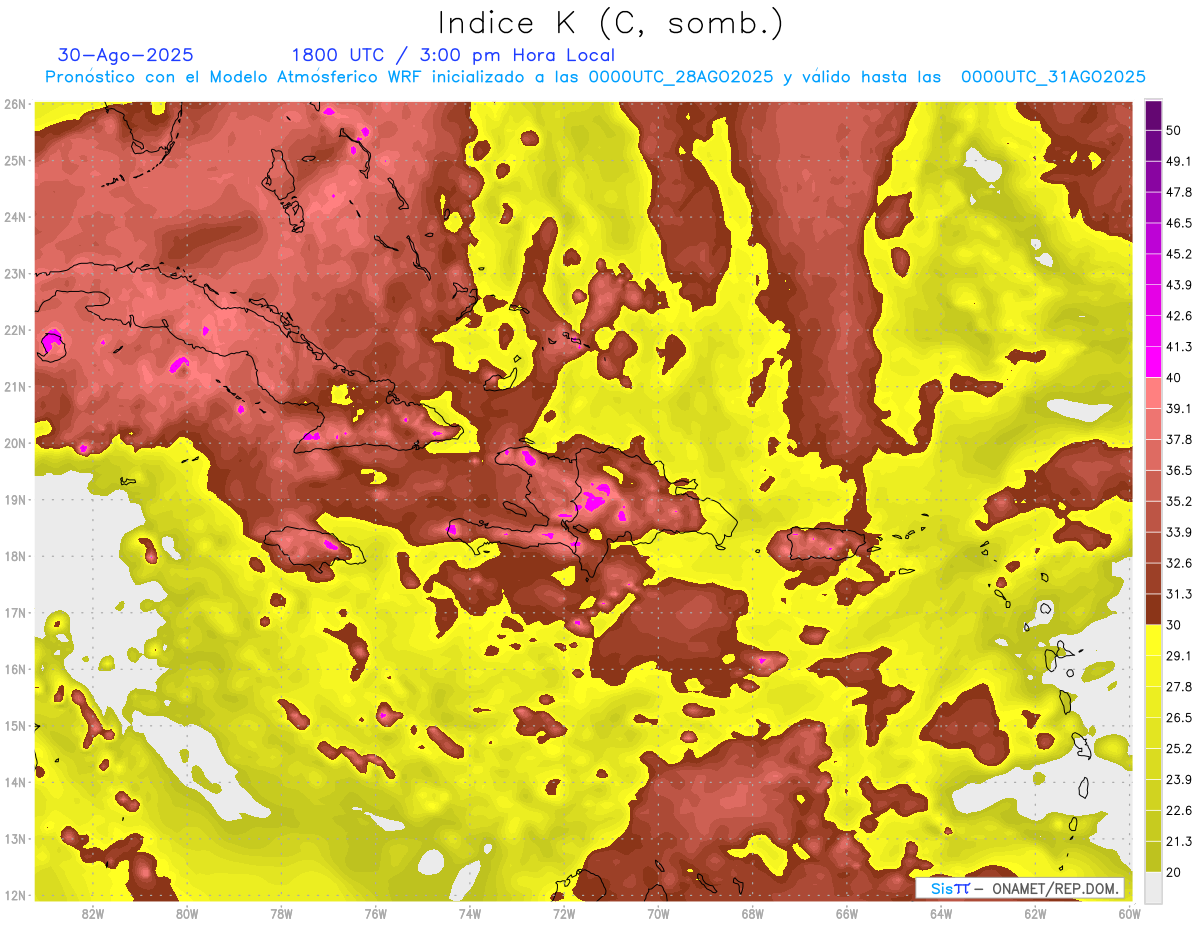Click the '30' legend value

point(1175,624)
